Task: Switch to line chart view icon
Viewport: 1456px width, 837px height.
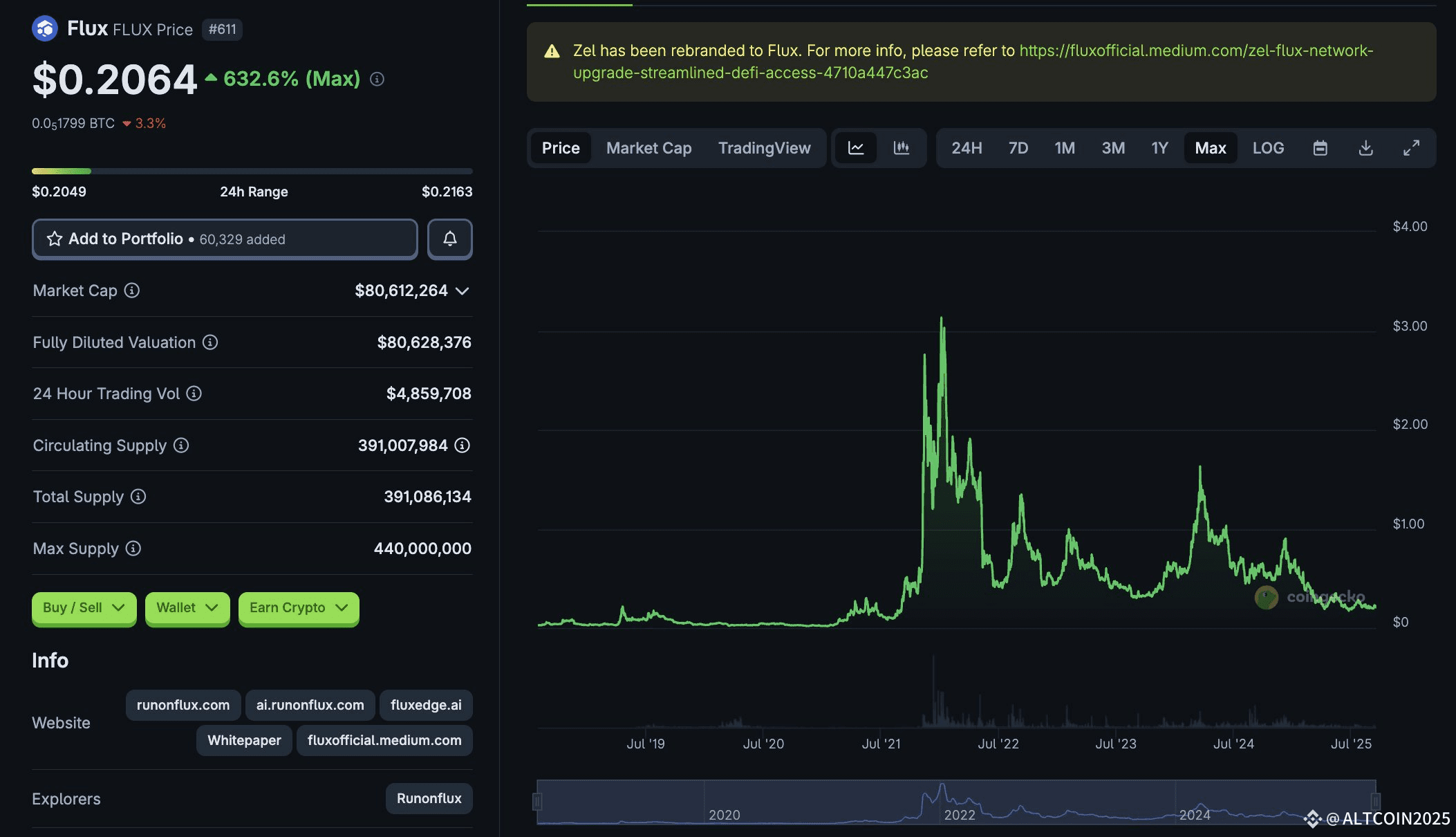Action: (856, 148)
